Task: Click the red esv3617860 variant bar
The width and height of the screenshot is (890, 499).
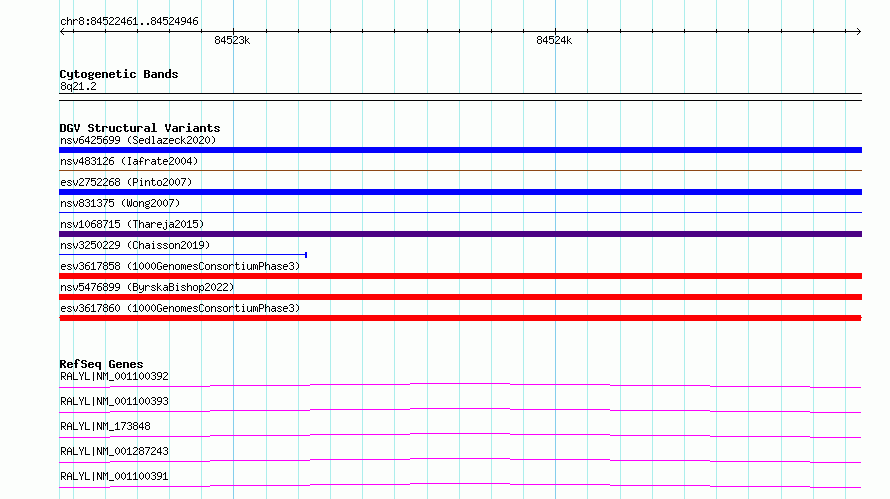Action: (x=460, y=318)
